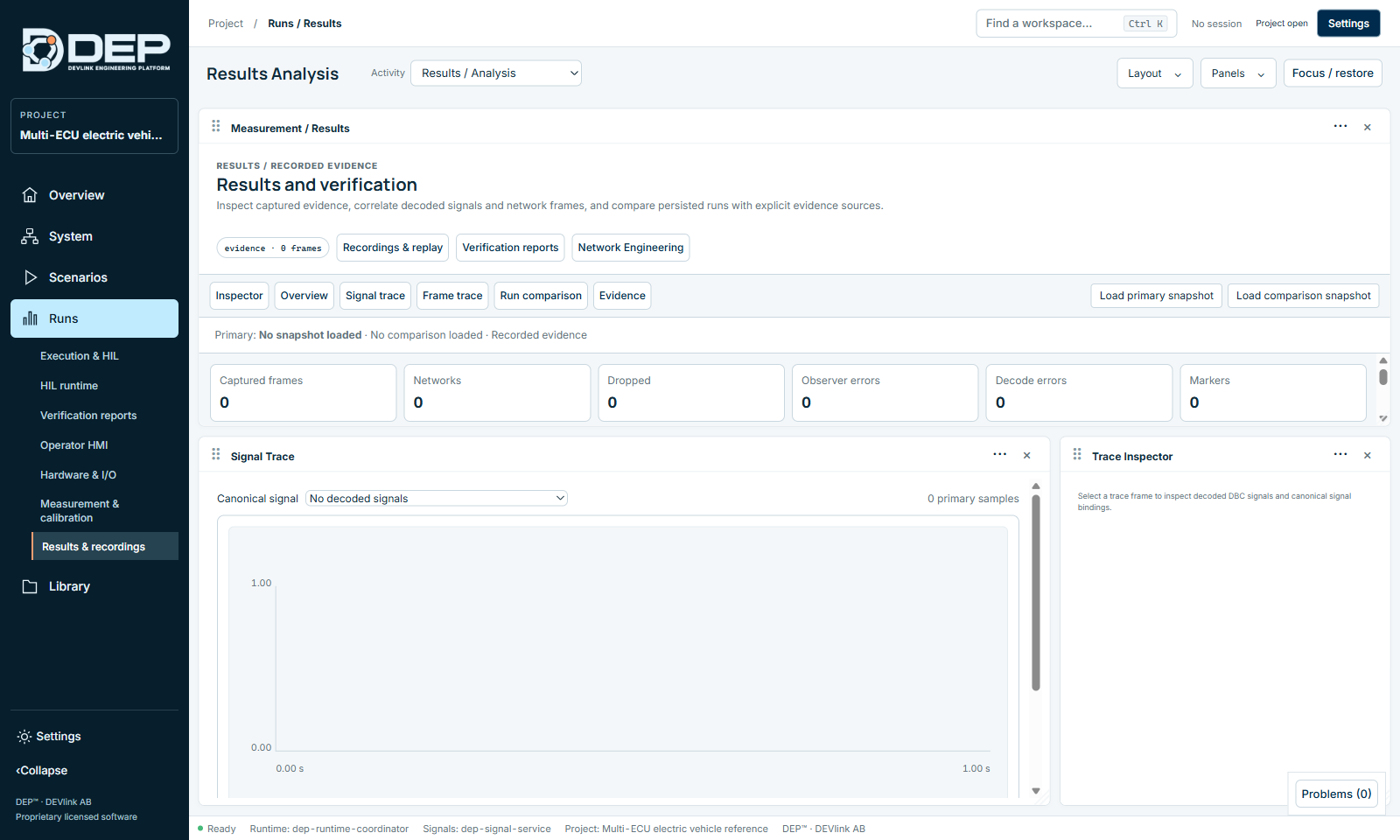Switch to the Frame trace tab
1400x840 pixels.
[x=452, y=296]
